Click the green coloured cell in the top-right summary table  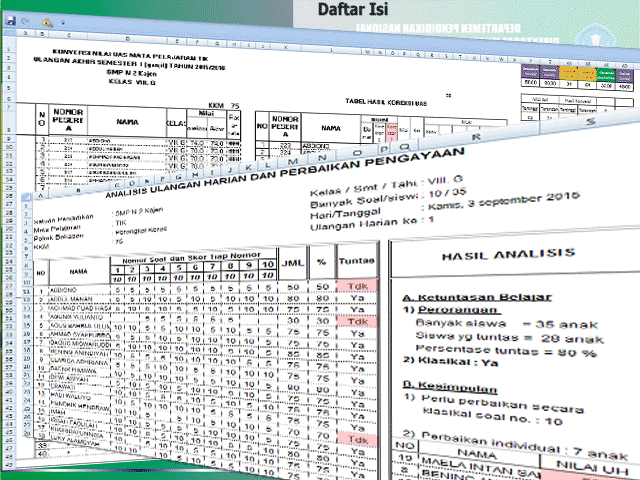606,76
